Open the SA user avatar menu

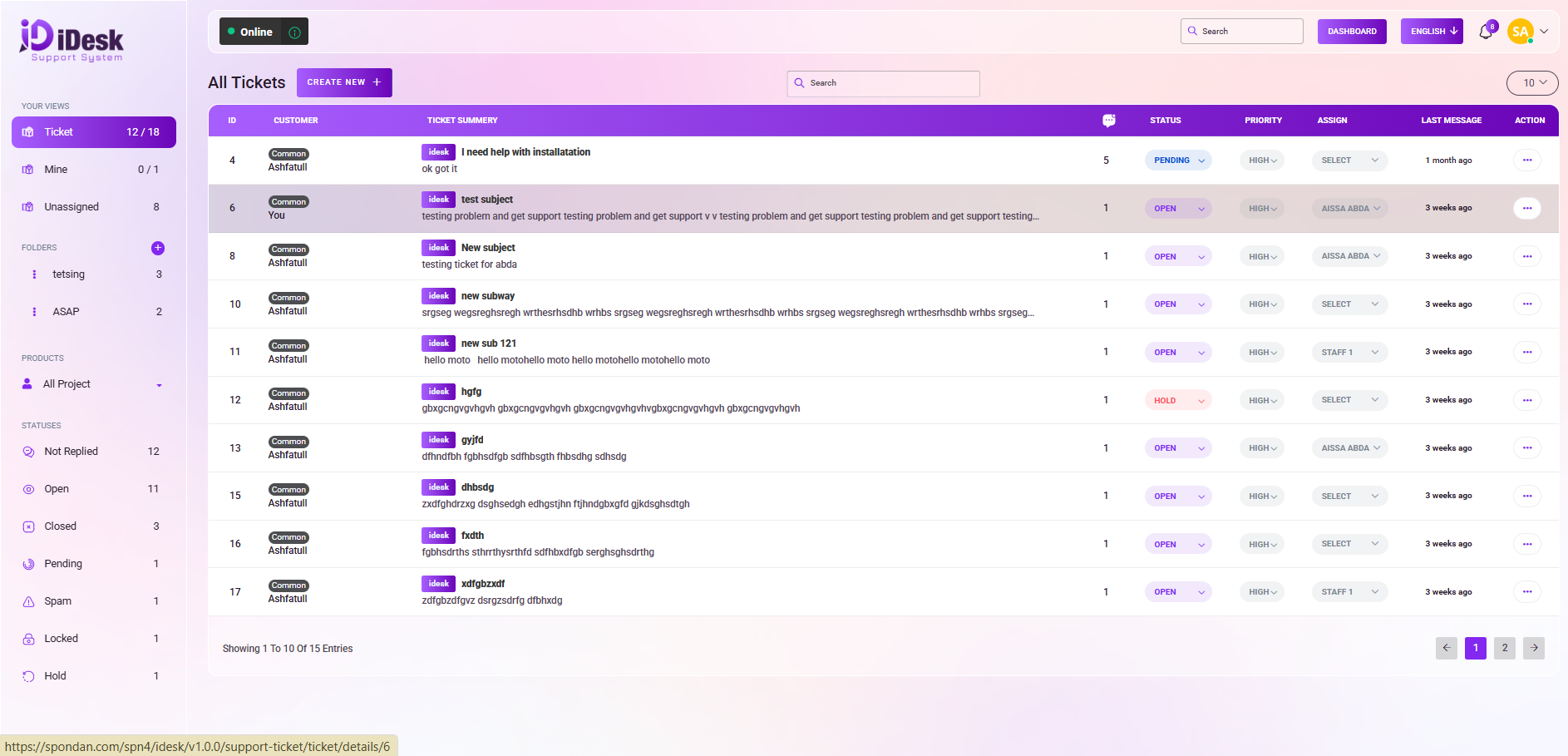pos(1521,32)
